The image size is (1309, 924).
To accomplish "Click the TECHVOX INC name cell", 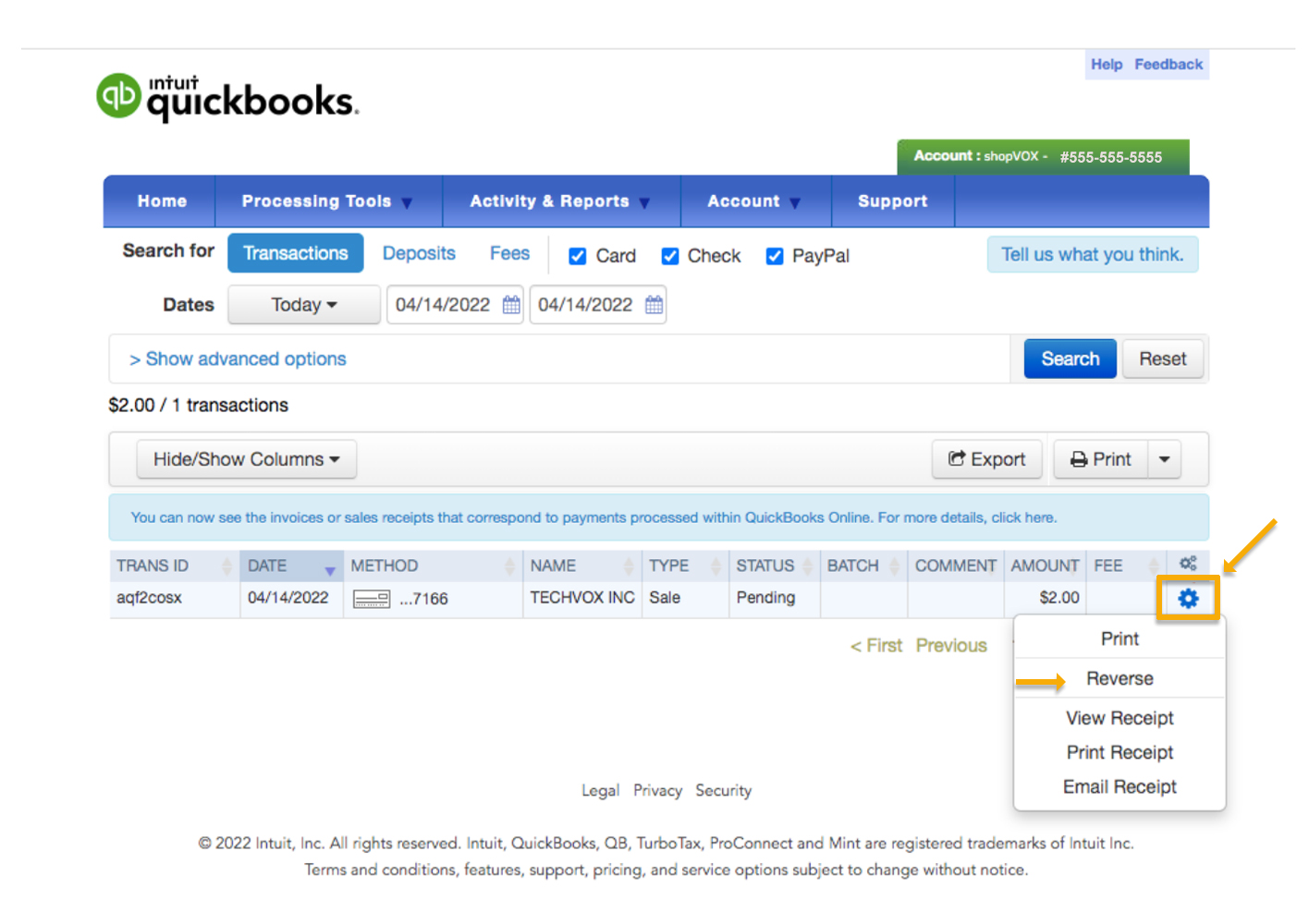I will (x=582, y=598).
